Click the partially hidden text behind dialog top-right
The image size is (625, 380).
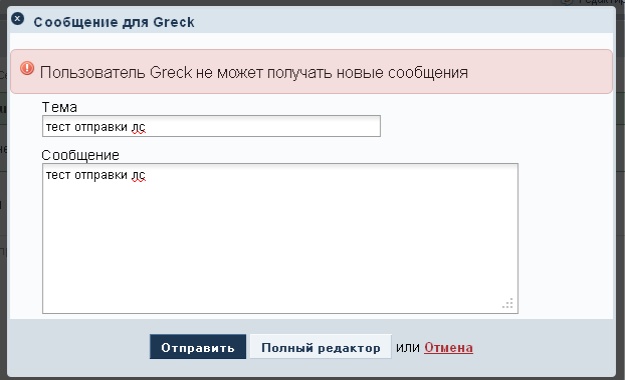coord(593,2)
